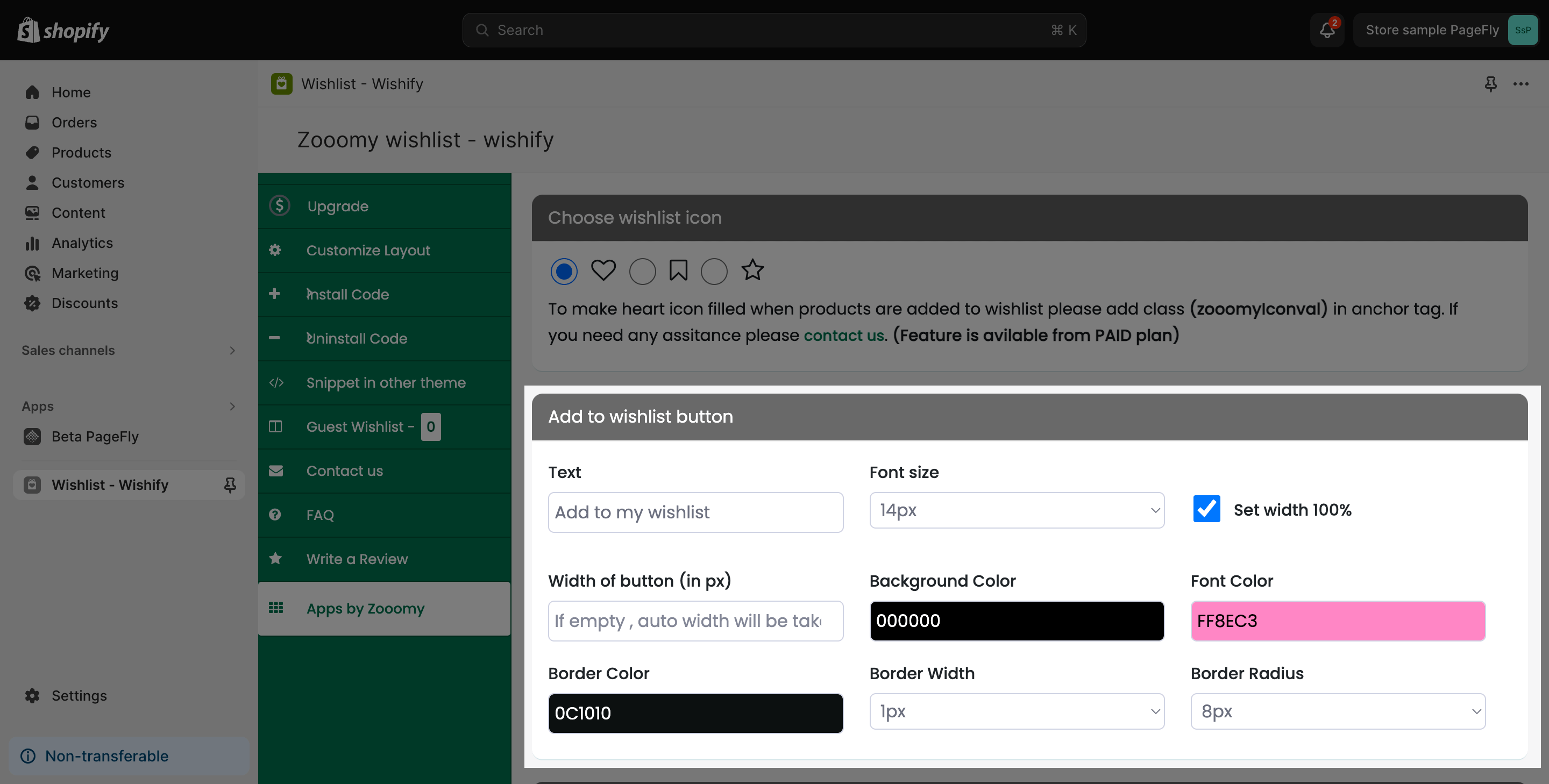Click the Customize Layout gear icon
This screenshot has width=1549, height=784.
[275, 250]
